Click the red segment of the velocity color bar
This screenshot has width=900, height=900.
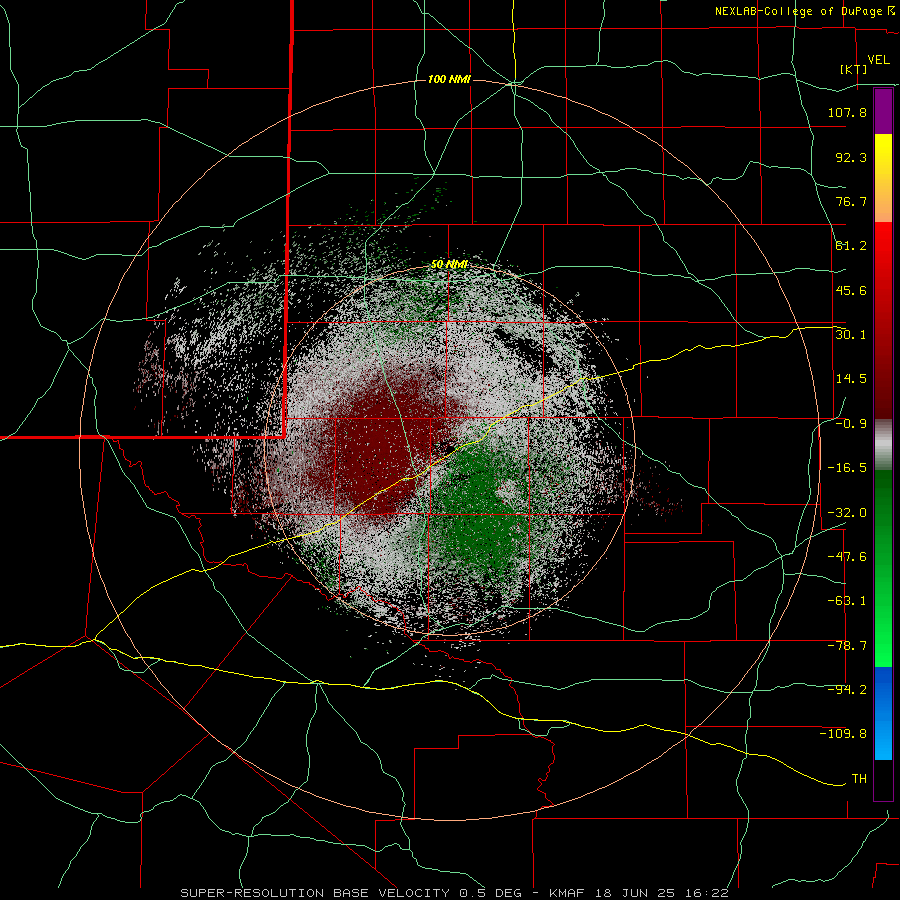[883, 320]
